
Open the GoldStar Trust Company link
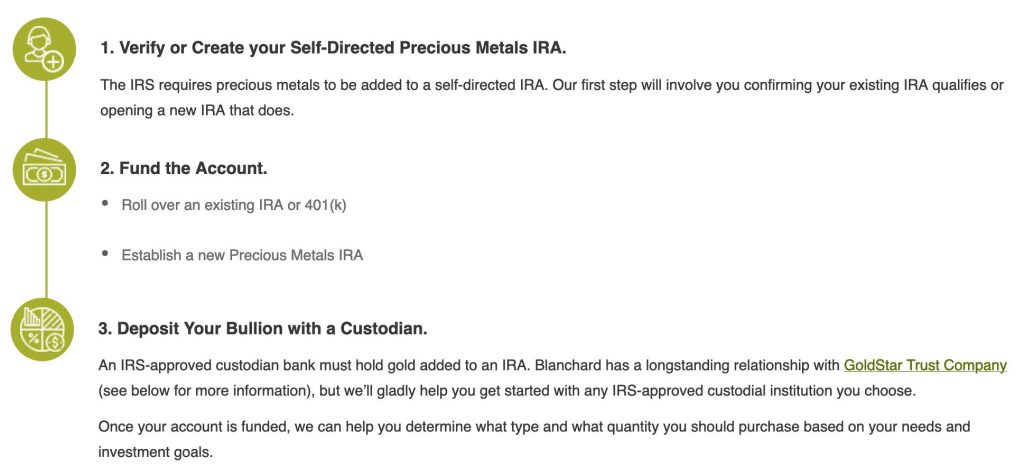tap(925, 365)
